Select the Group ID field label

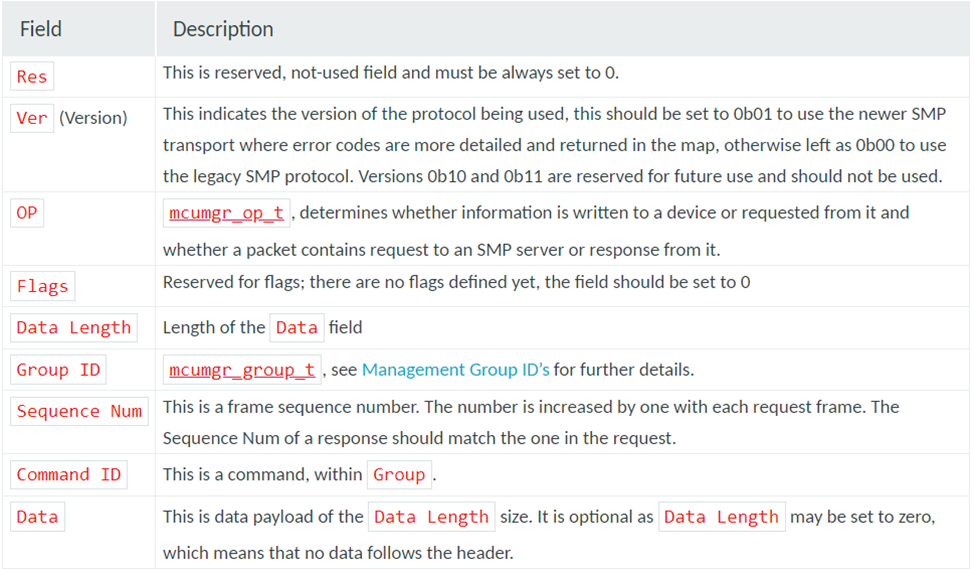coord(58,370)
